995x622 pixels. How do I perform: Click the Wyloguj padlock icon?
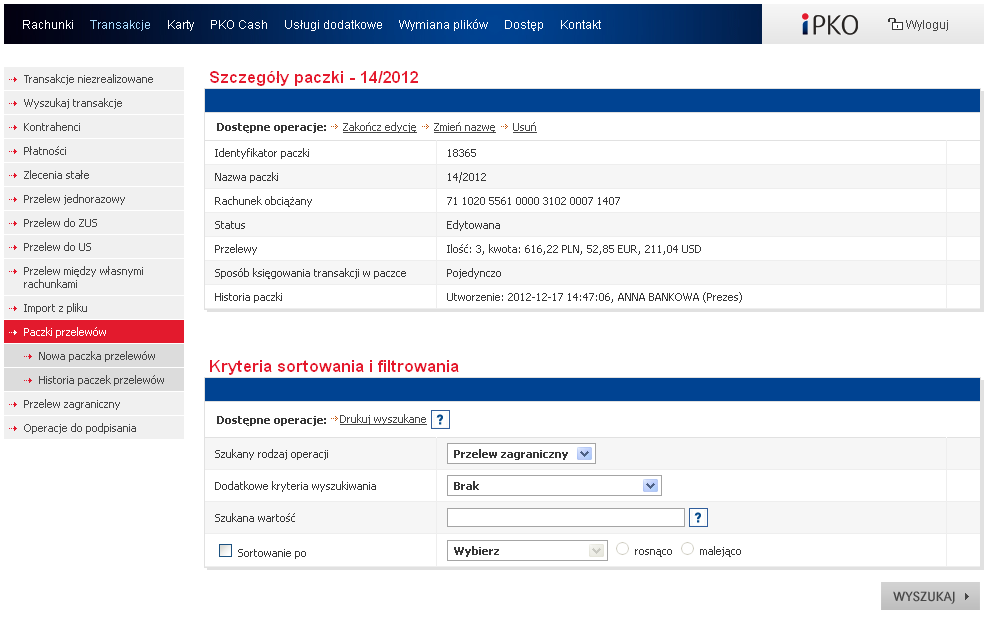(x=895, y=24)
